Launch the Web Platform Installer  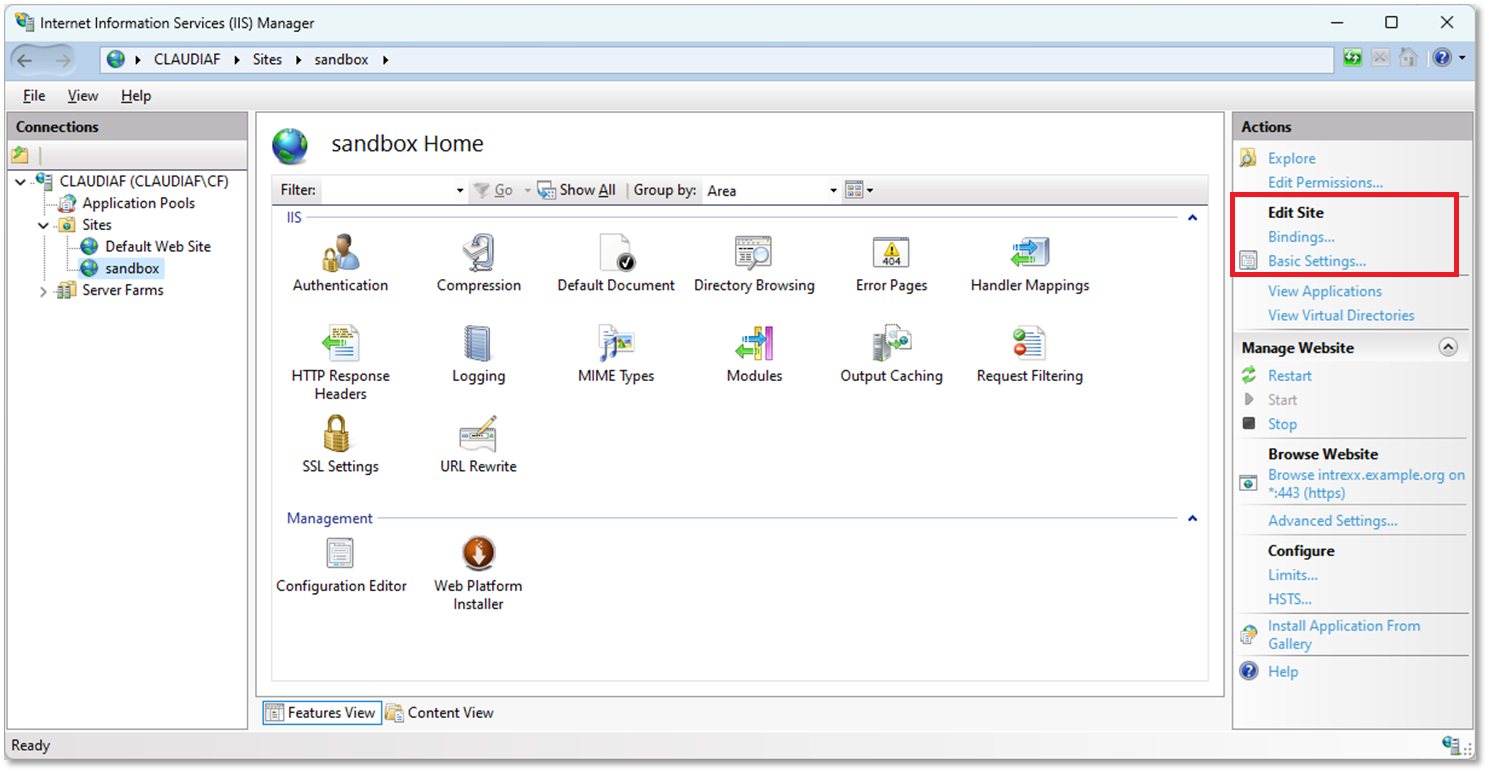tap(478, 554)
